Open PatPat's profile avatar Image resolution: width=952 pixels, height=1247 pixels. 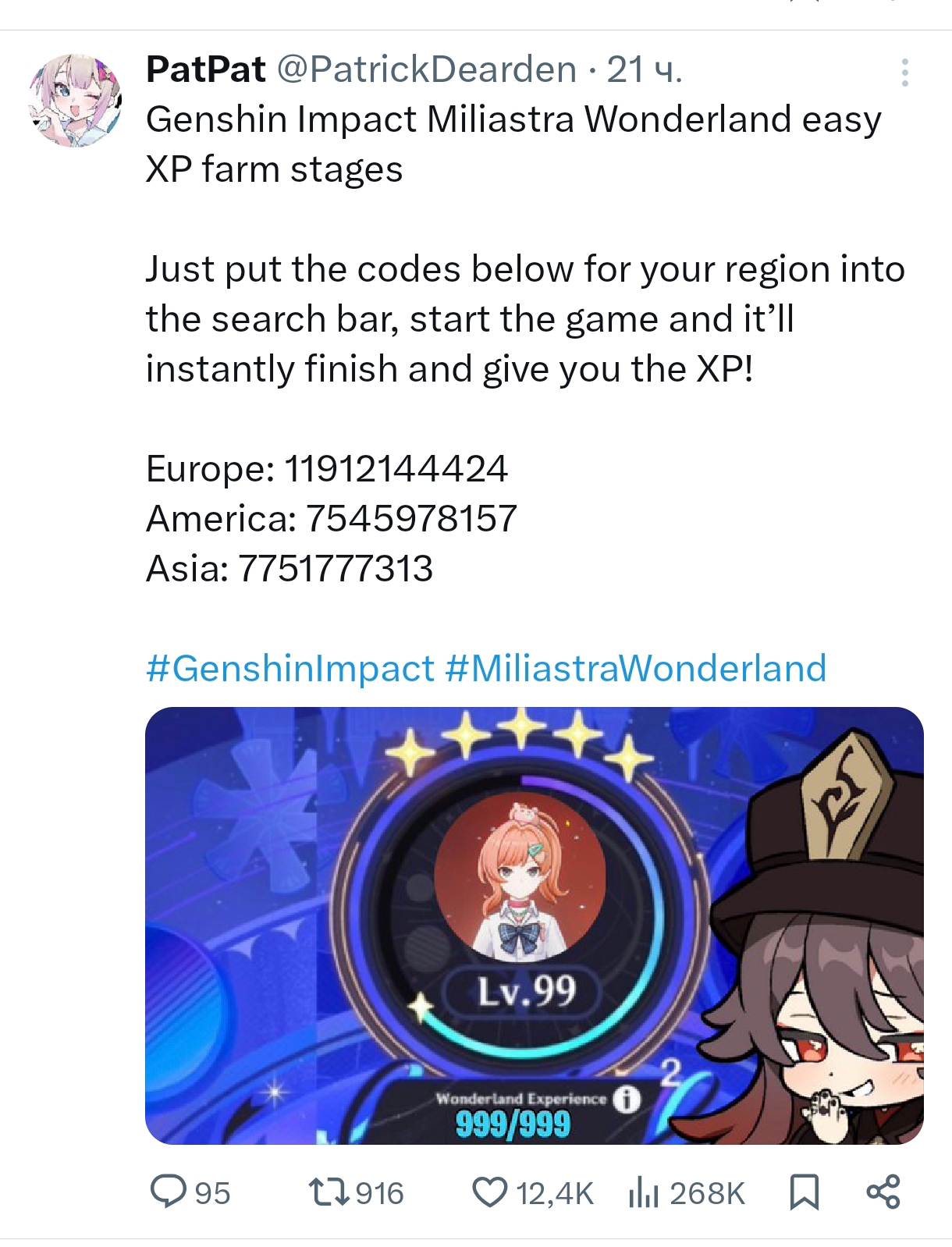tap(76, 101)
